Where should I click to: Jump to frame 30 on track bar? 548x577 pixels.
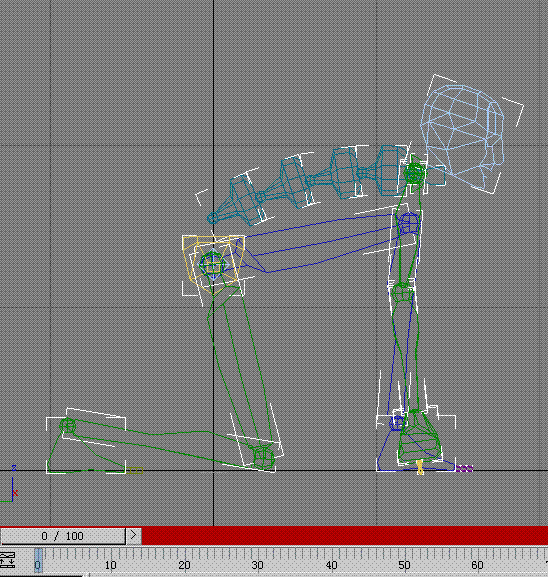pos(258,565)
